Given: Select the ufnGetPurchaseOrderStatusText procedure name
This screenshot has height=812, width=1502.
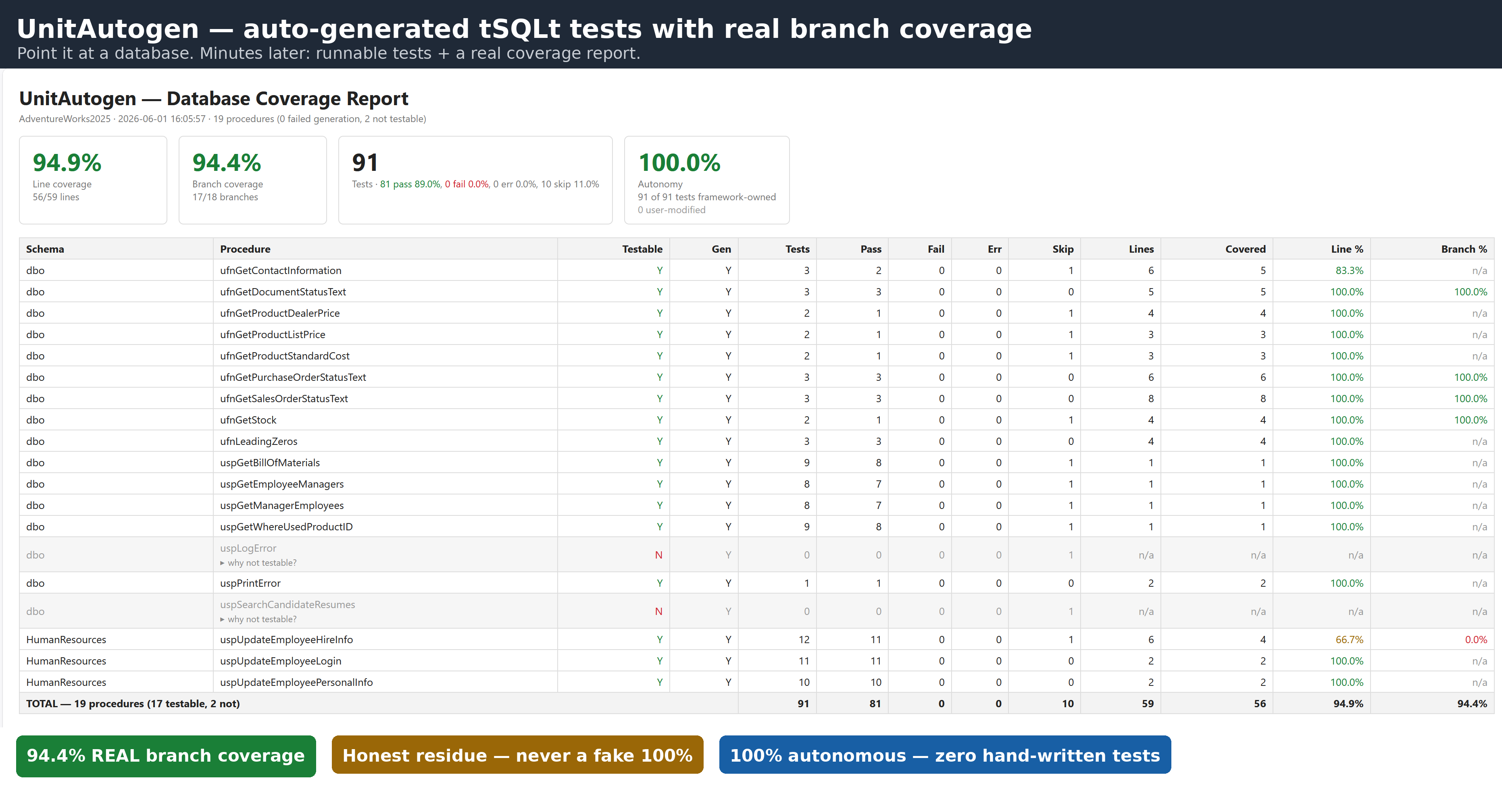Looking at the screenshot, I should tap(293, 377).
